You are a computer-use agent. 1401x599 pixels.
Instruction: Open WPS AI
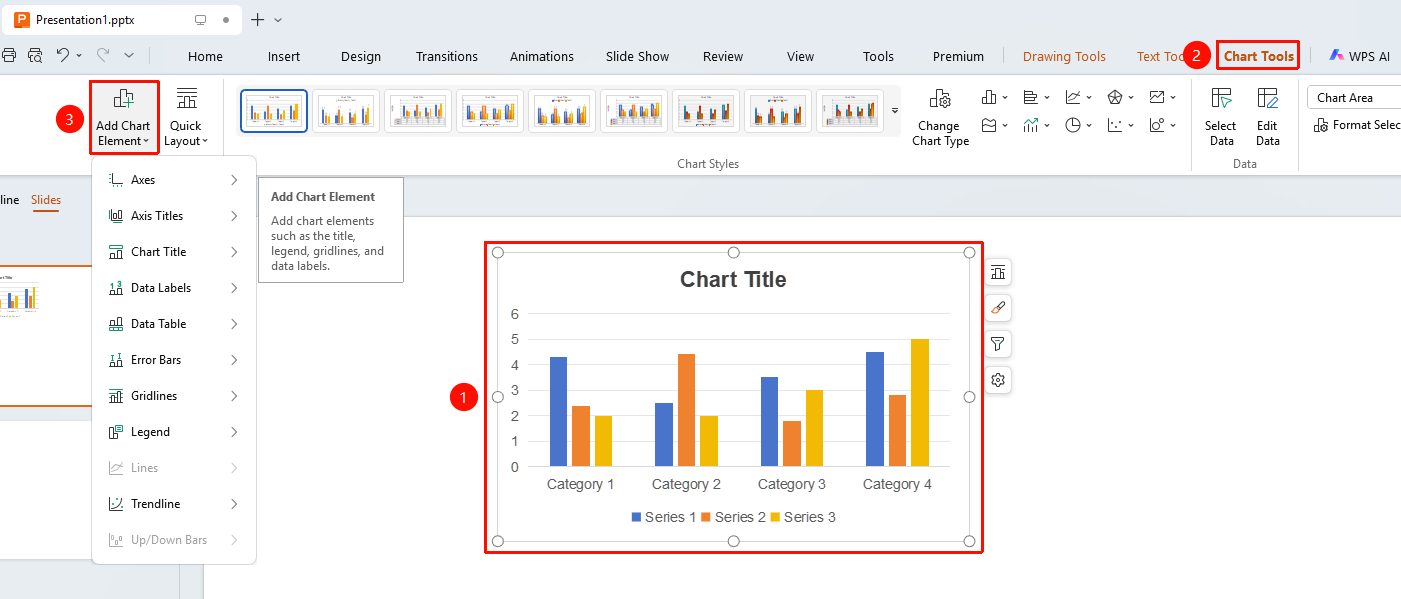pos(1359,56)
